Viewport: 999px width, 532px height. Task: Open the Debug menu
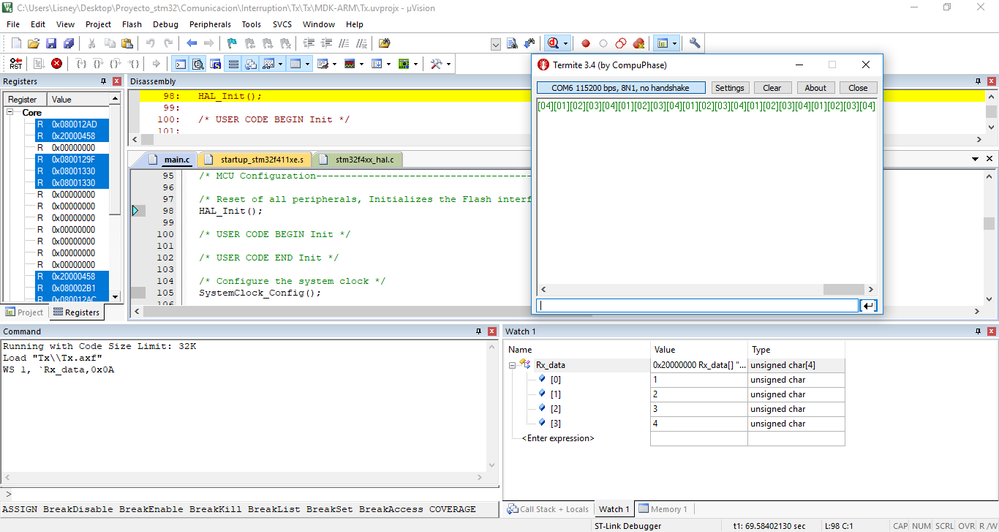tap(166, 24)
